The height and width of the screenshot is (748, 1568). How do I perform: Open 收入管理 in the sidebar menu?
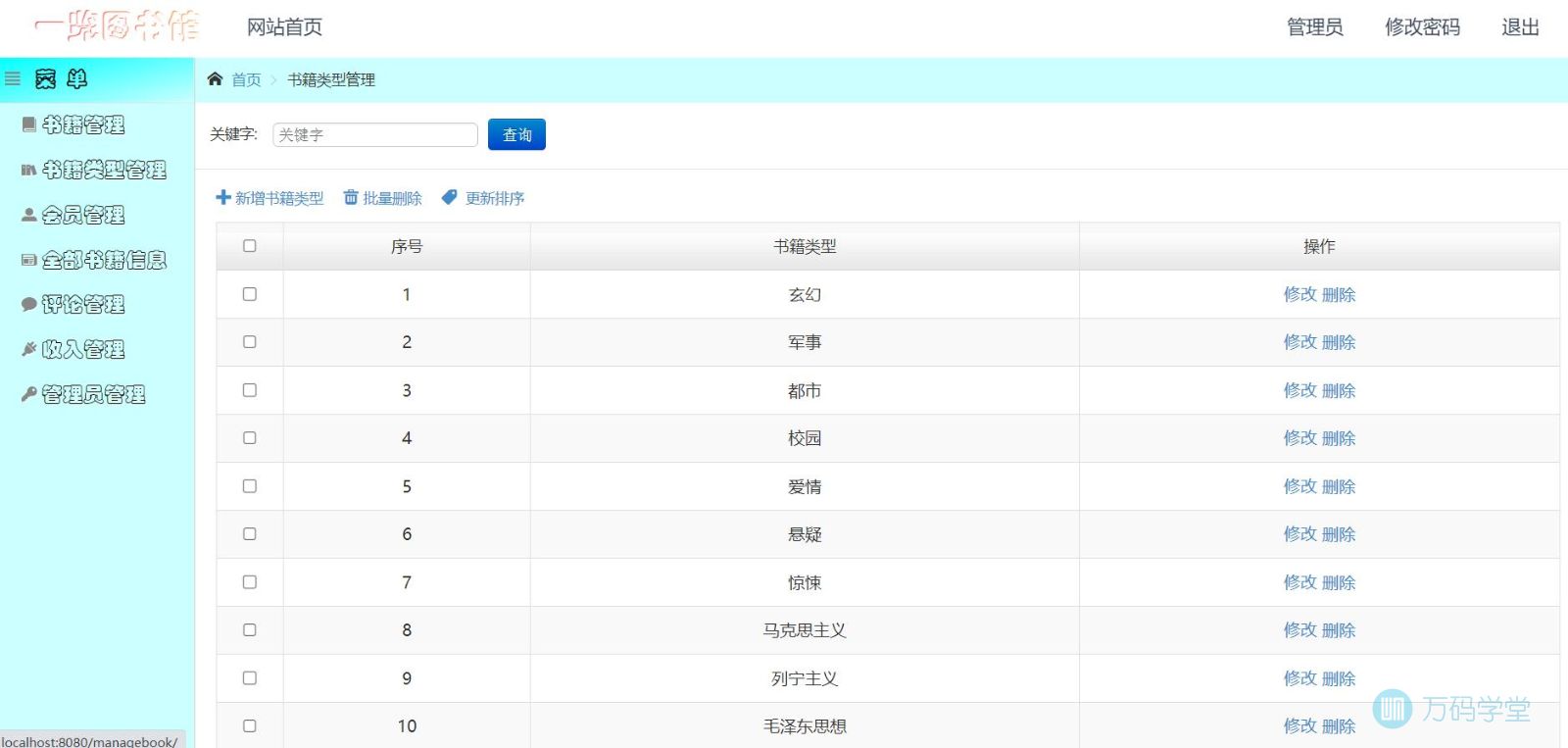point(83,350)
